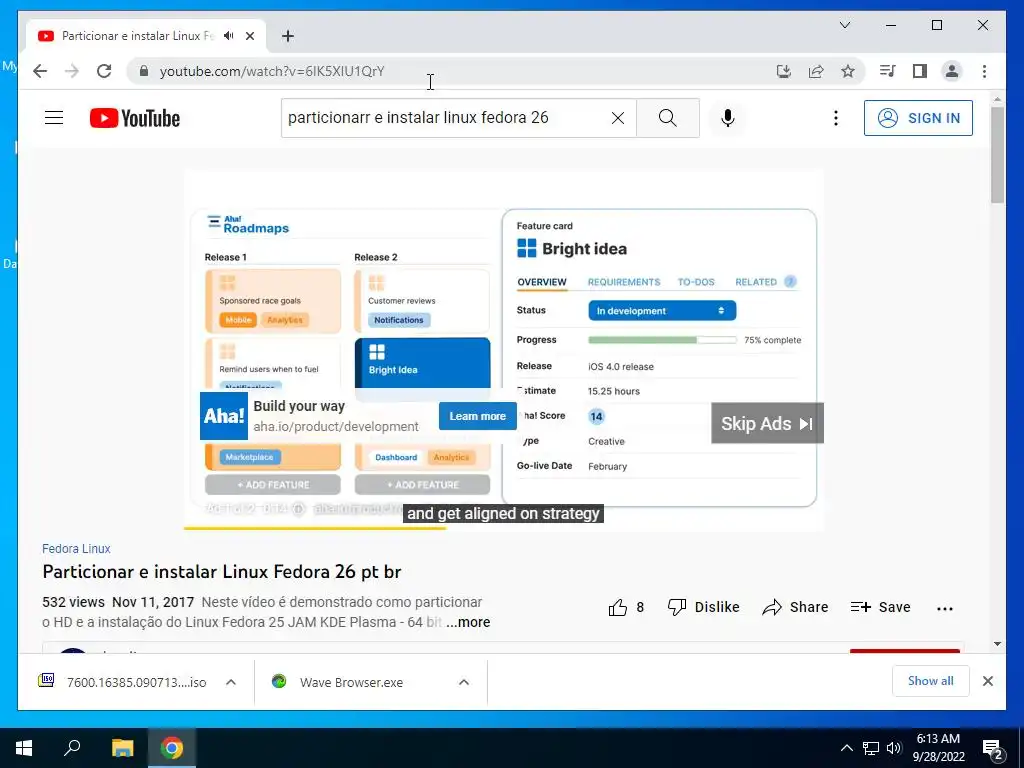Open the Chrome profile avatar icon

pyautogui.click(x=952, y=71)
